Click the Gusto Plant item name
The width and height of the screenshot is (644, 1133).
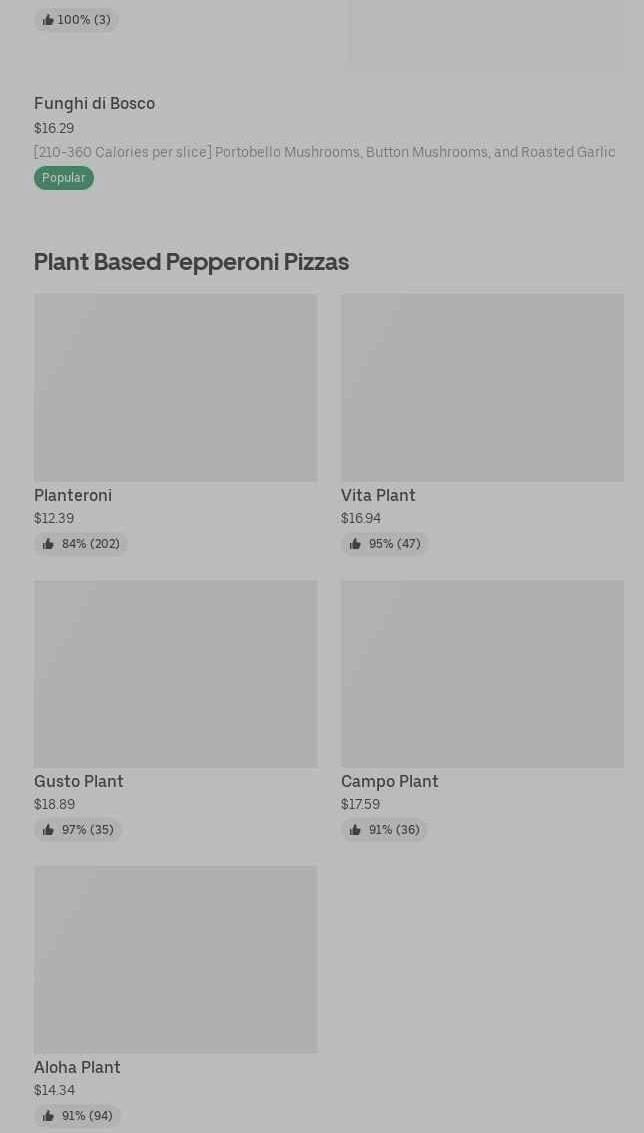[x=79, y=781]
